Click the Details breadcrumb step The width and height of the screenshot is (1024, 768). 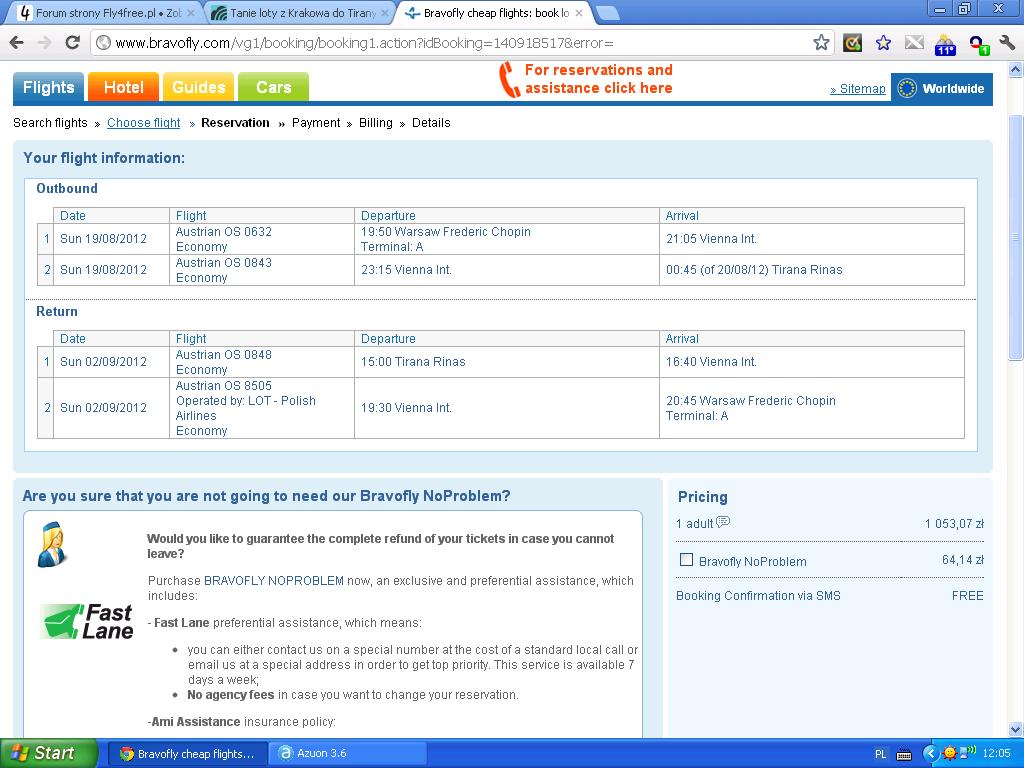[431, 123]
